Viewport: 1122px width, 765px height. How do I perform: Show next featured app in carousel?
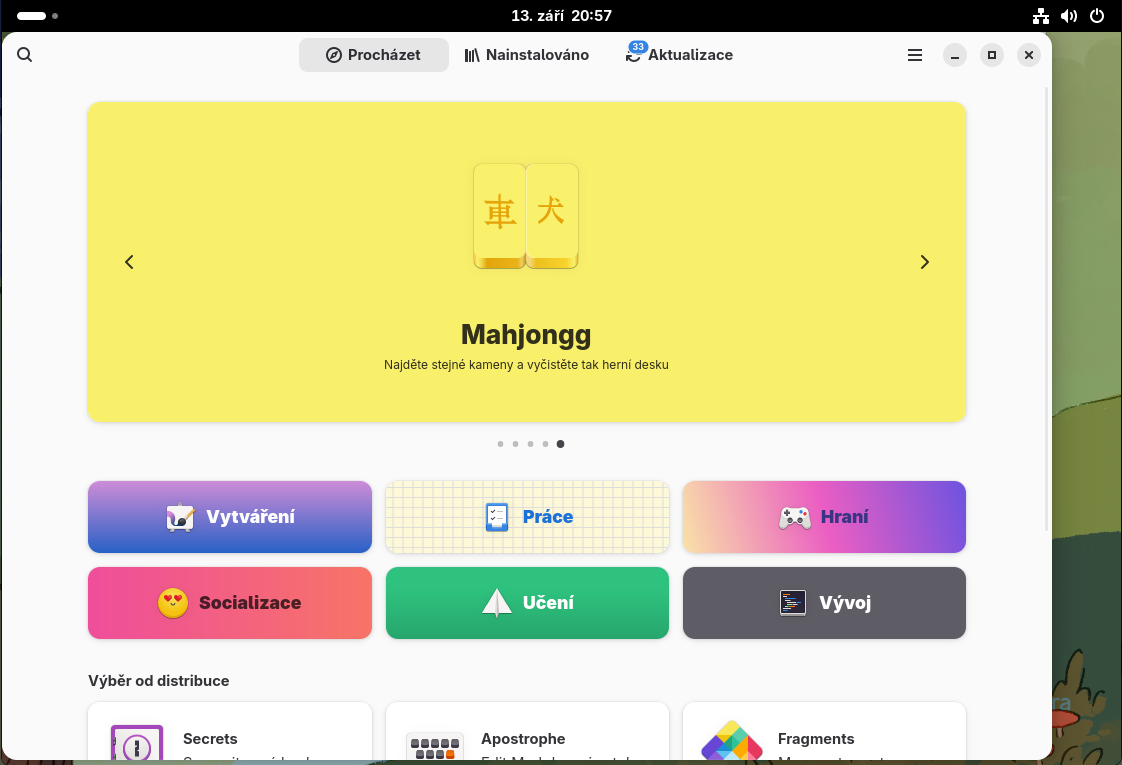coord(925,262)
